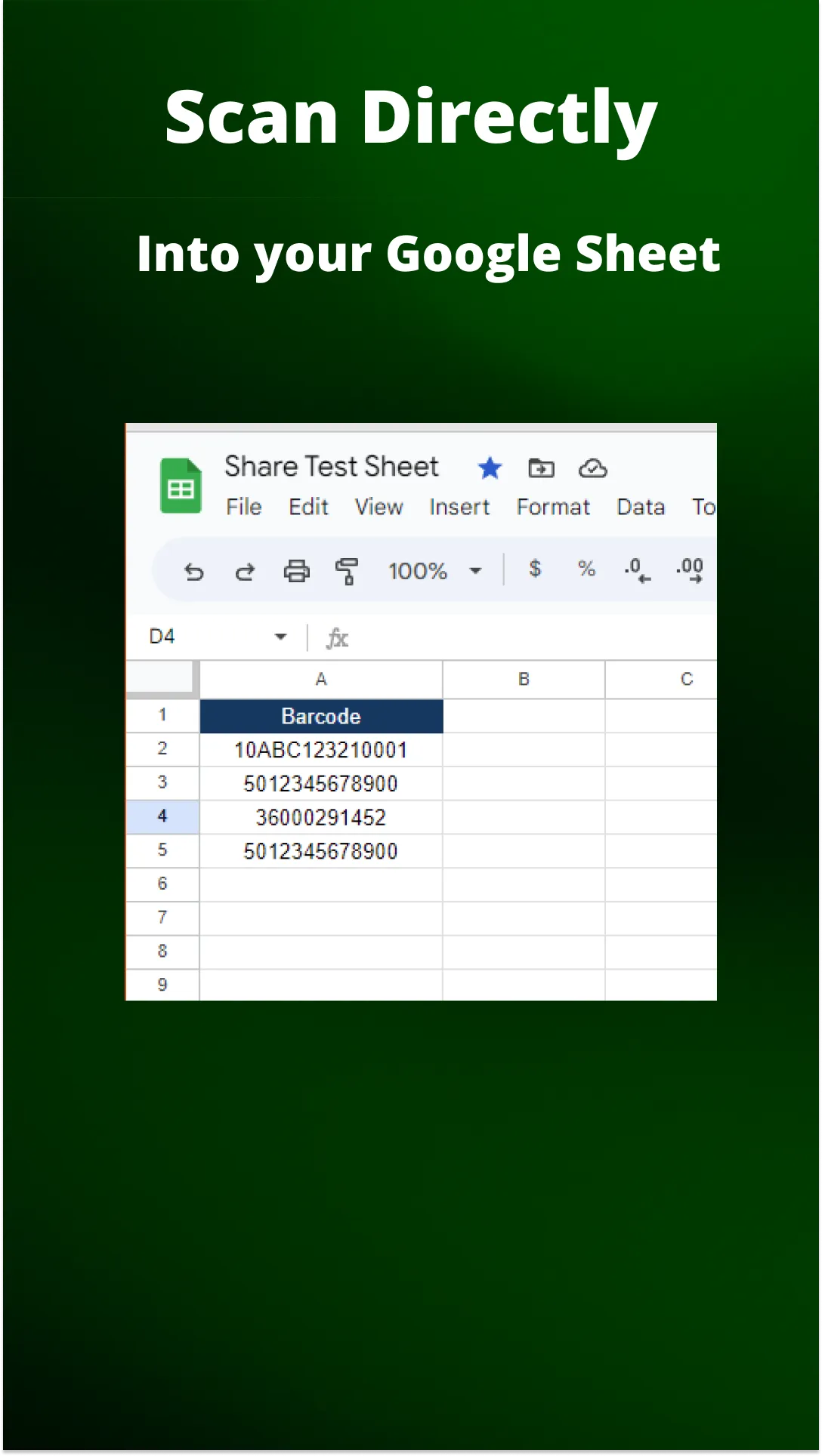Screen dimensions: 822x1456
Task: Increase decimal places icon
Action: (690, 570)
